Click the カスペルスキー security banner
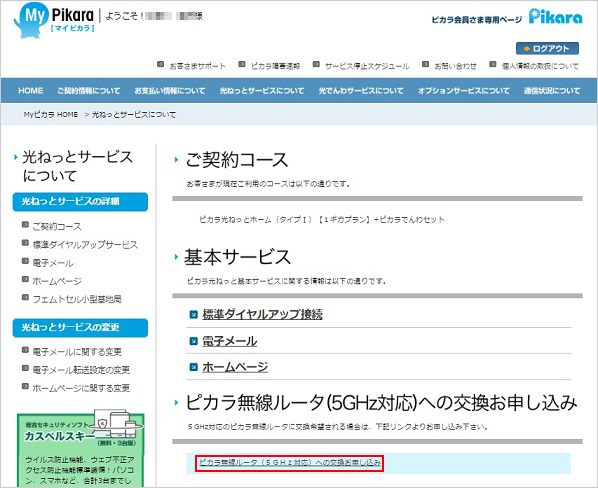Screen dimensions: 598x488 coord(81,448)
